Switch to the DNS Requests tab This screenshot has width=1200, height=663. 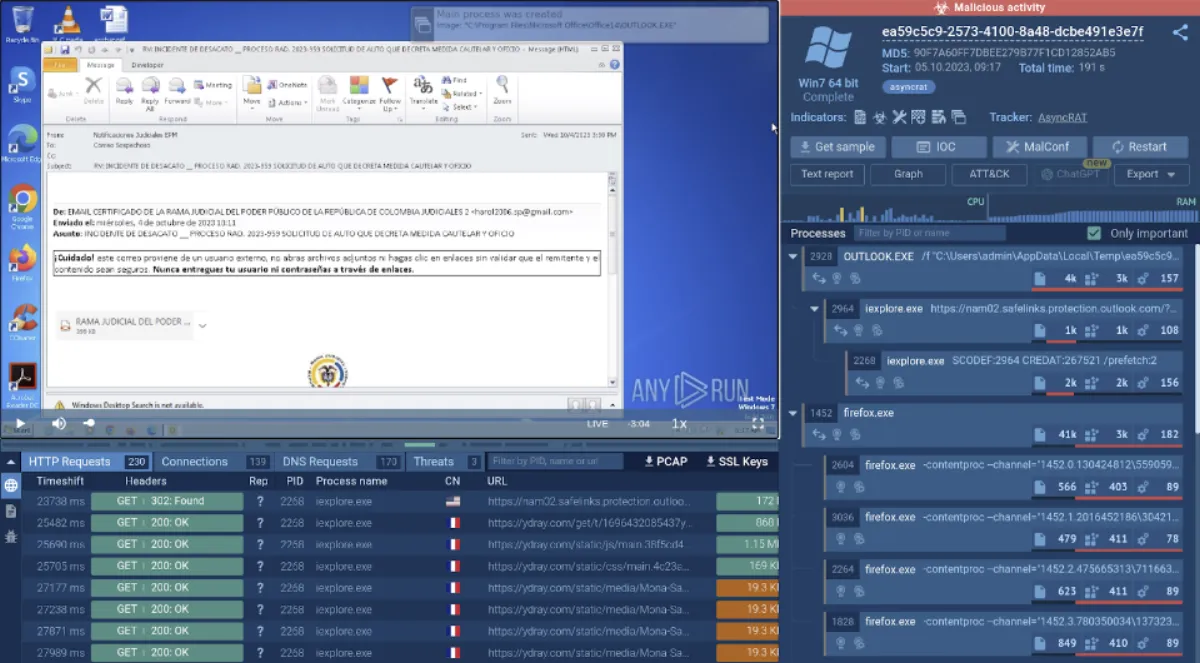[319, 461]
